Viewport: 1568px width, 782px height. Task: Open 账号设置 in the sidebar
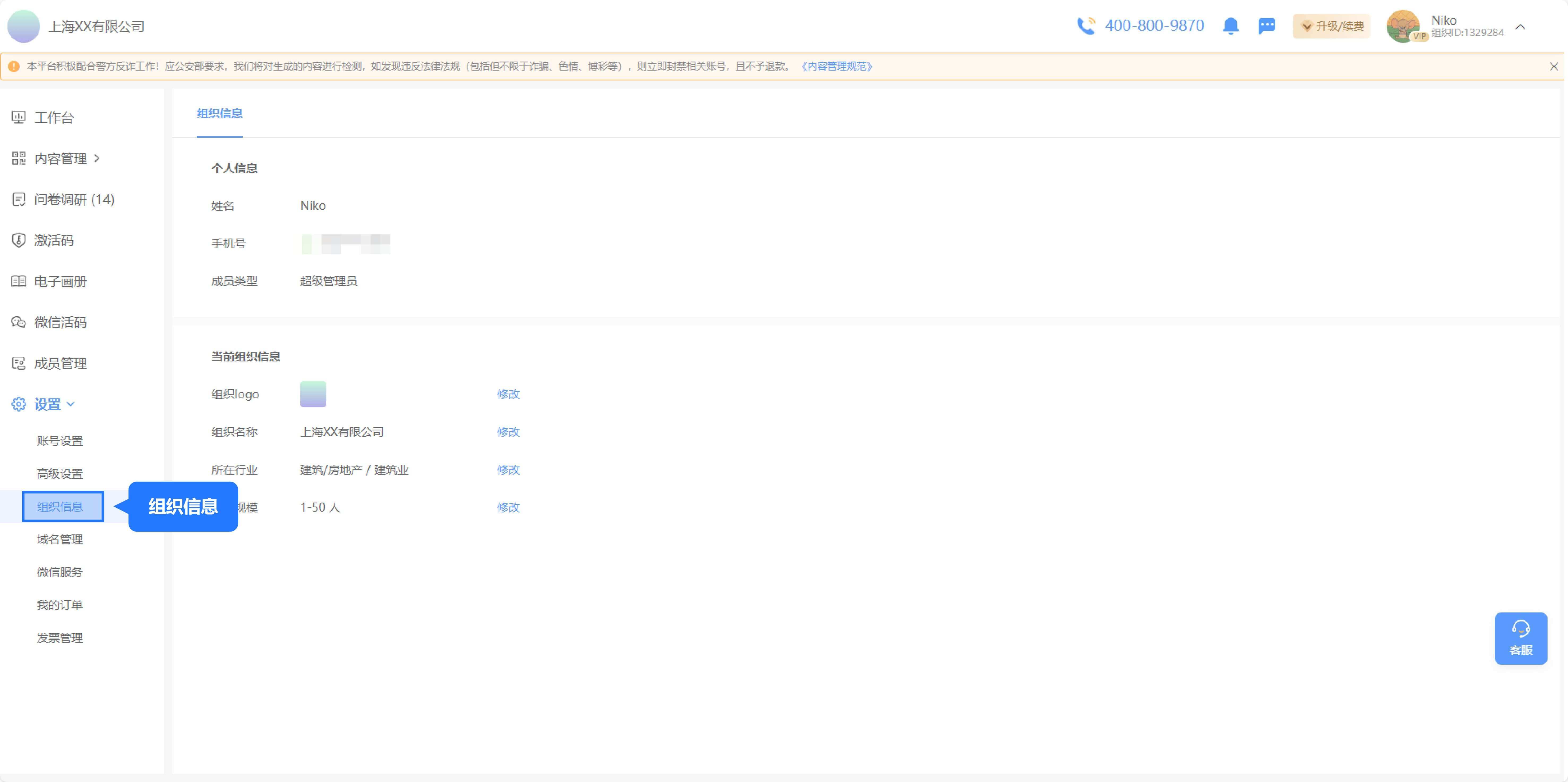(x=60, y=440)
